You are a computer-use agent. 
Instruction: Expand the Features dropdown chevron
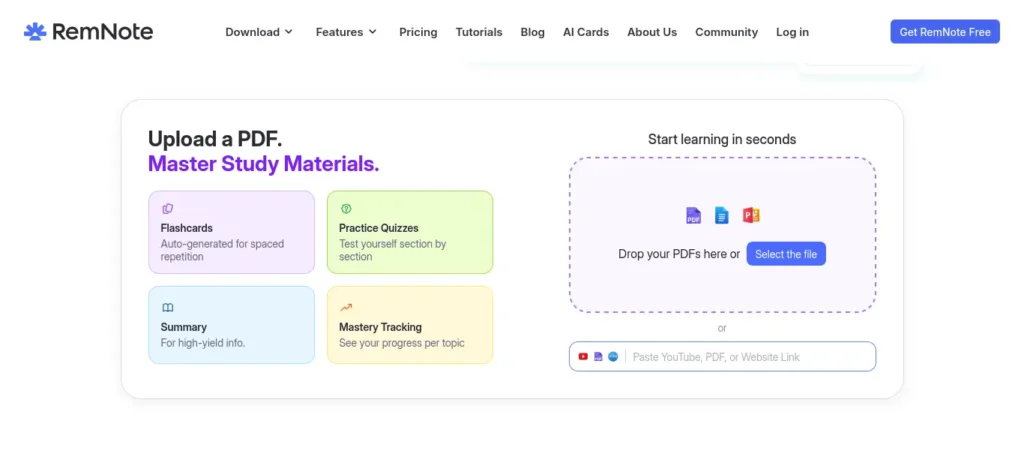372,32
